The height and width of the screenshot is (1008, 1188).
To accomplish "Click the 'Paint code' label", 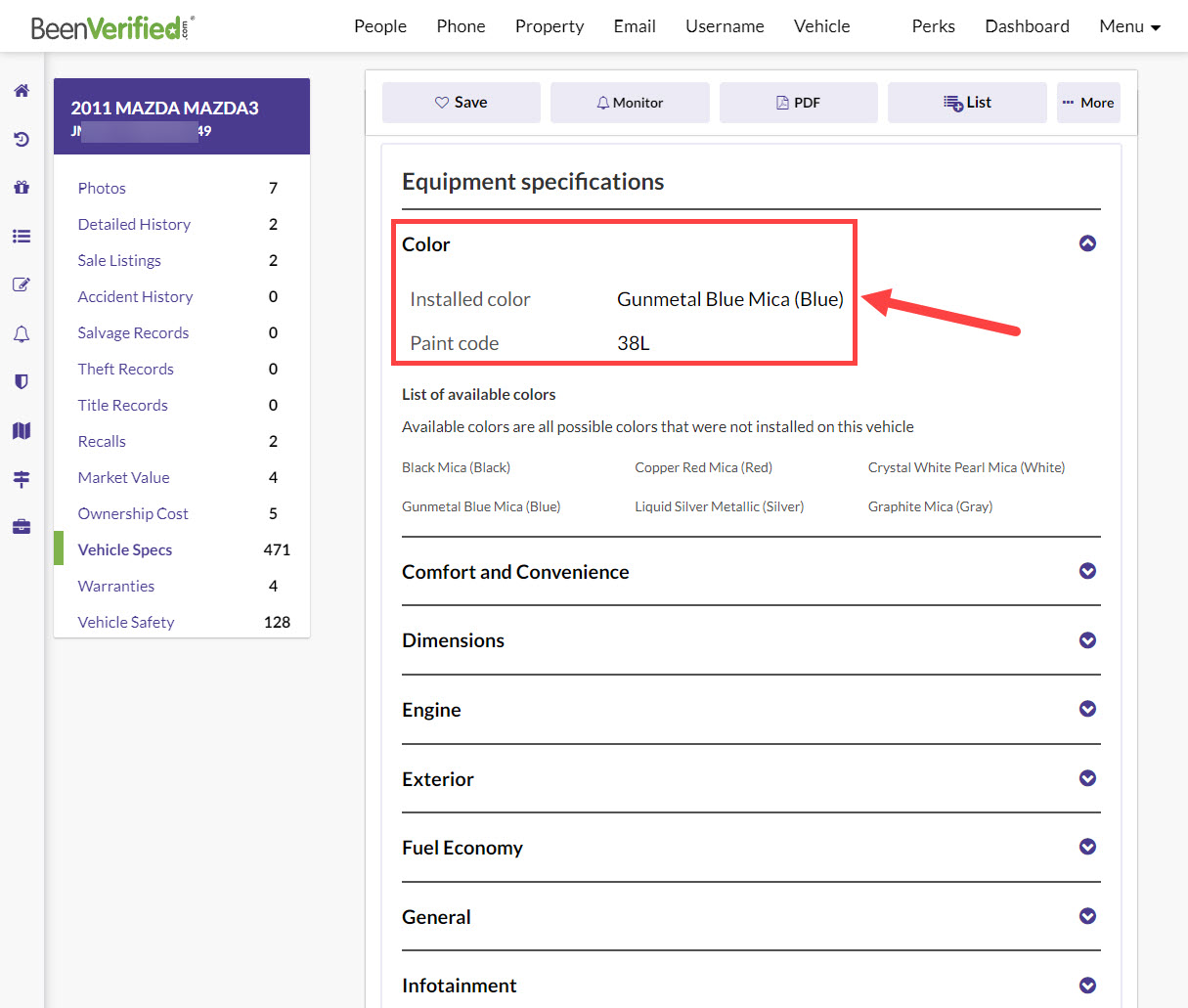I will pos(454,343).
